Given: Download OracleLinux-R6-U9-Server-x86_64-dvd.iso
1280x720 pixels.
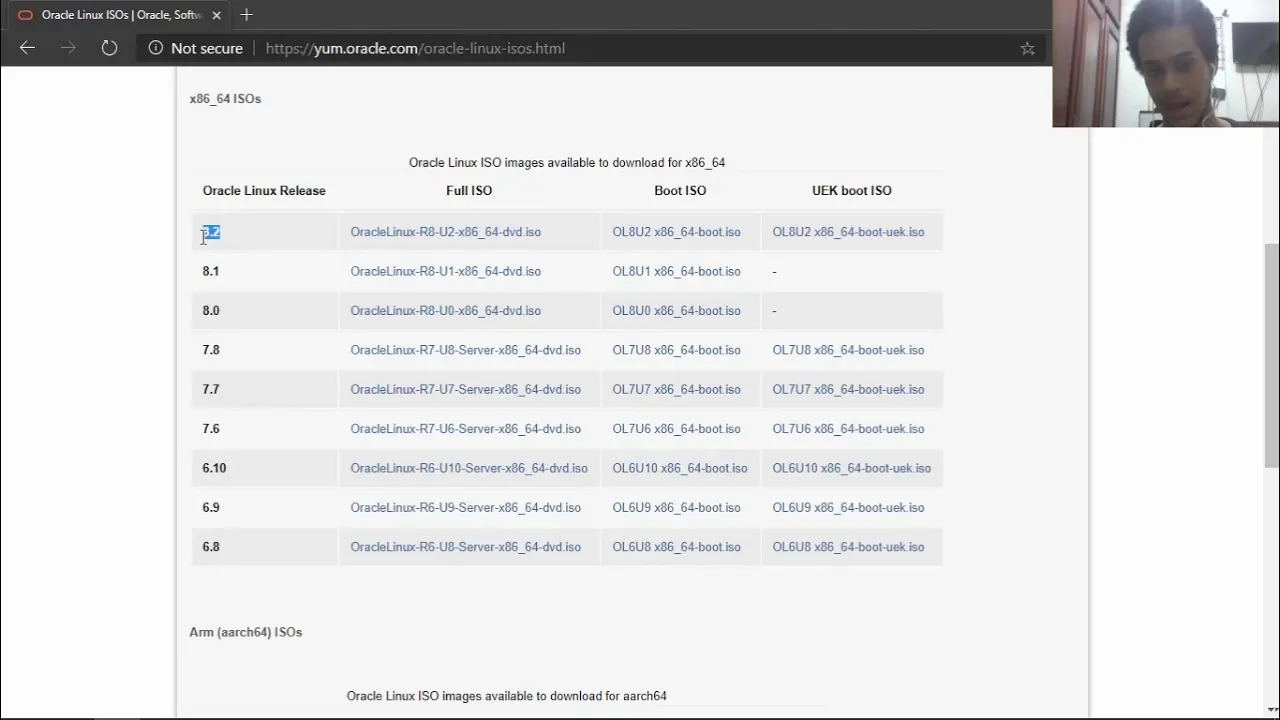Looking at the screenshot, I should tap(465, 508).
